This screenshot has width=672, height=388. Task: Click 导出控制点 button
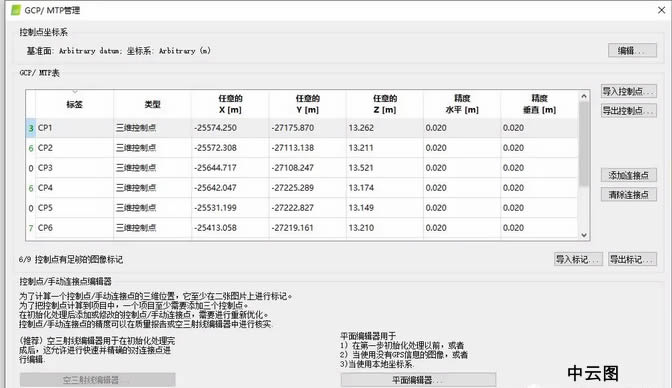click(628, 111)
